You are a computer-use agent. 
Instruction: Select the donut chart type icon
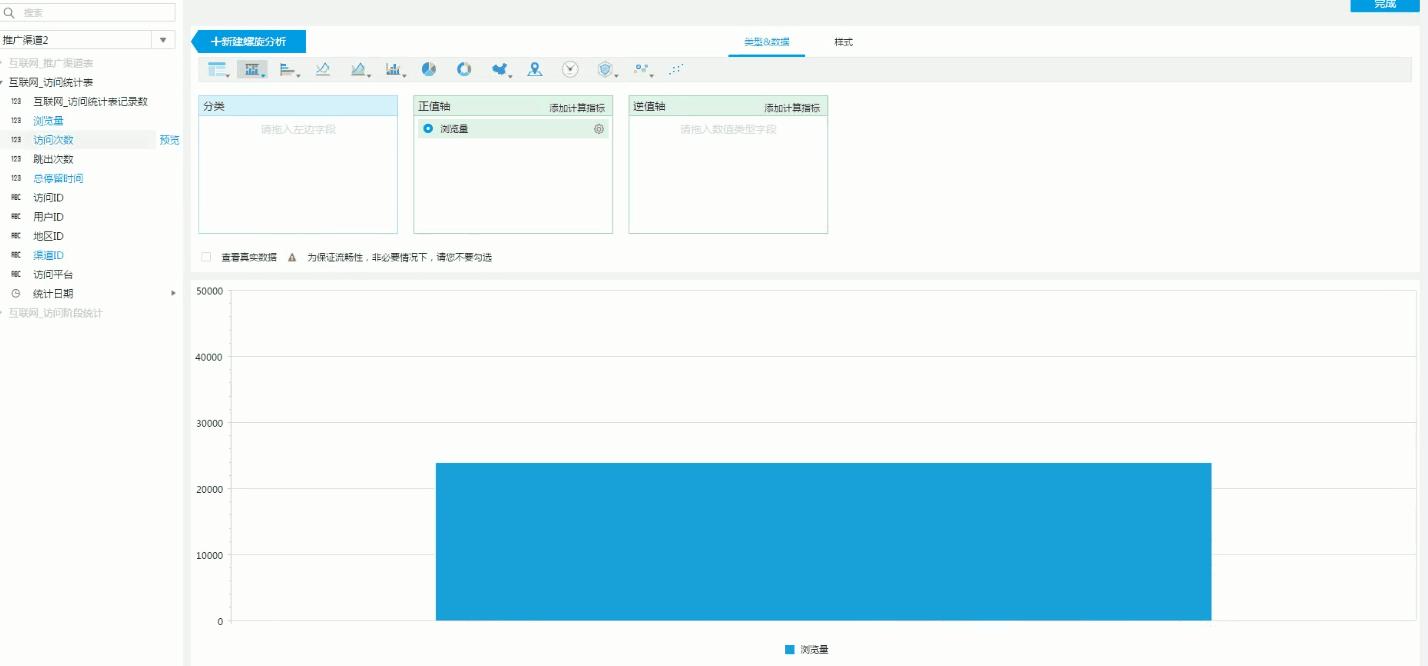462,69
